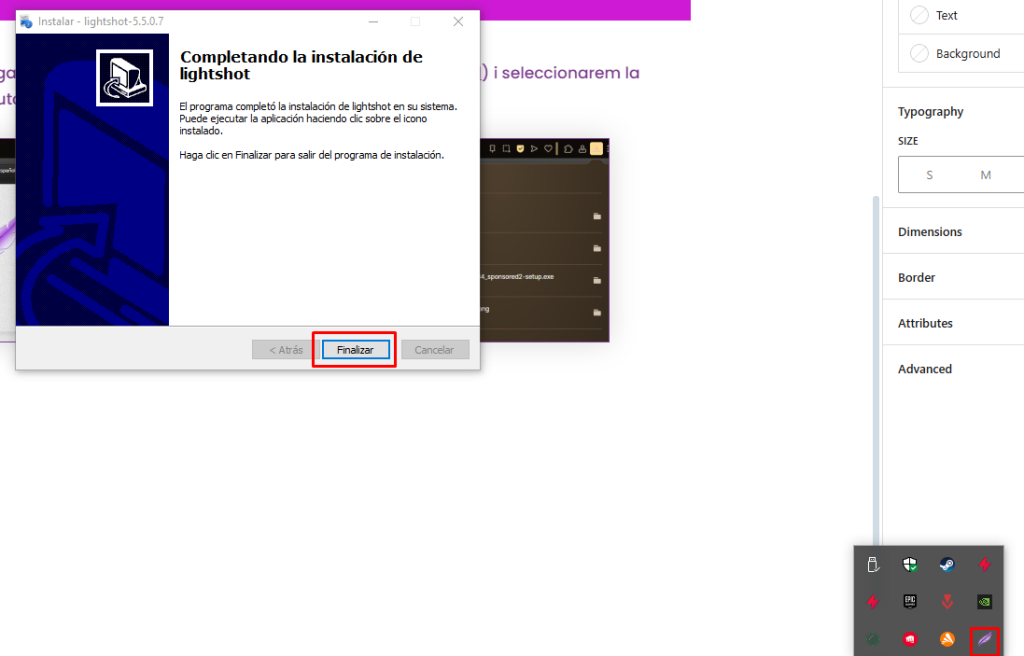Open the Riot Games red fist icon
1024x656 pixels.
pyautogui.click(x=910, y=638)
